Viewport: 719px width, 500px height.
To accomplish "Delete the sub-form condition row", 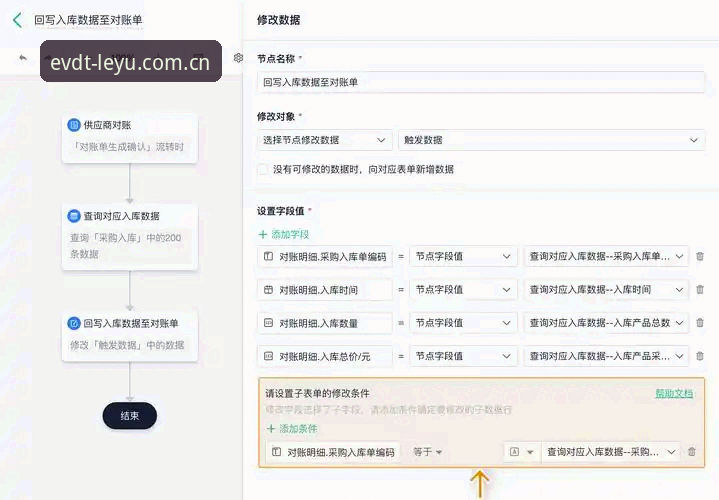I will click(x=692, y=452).
